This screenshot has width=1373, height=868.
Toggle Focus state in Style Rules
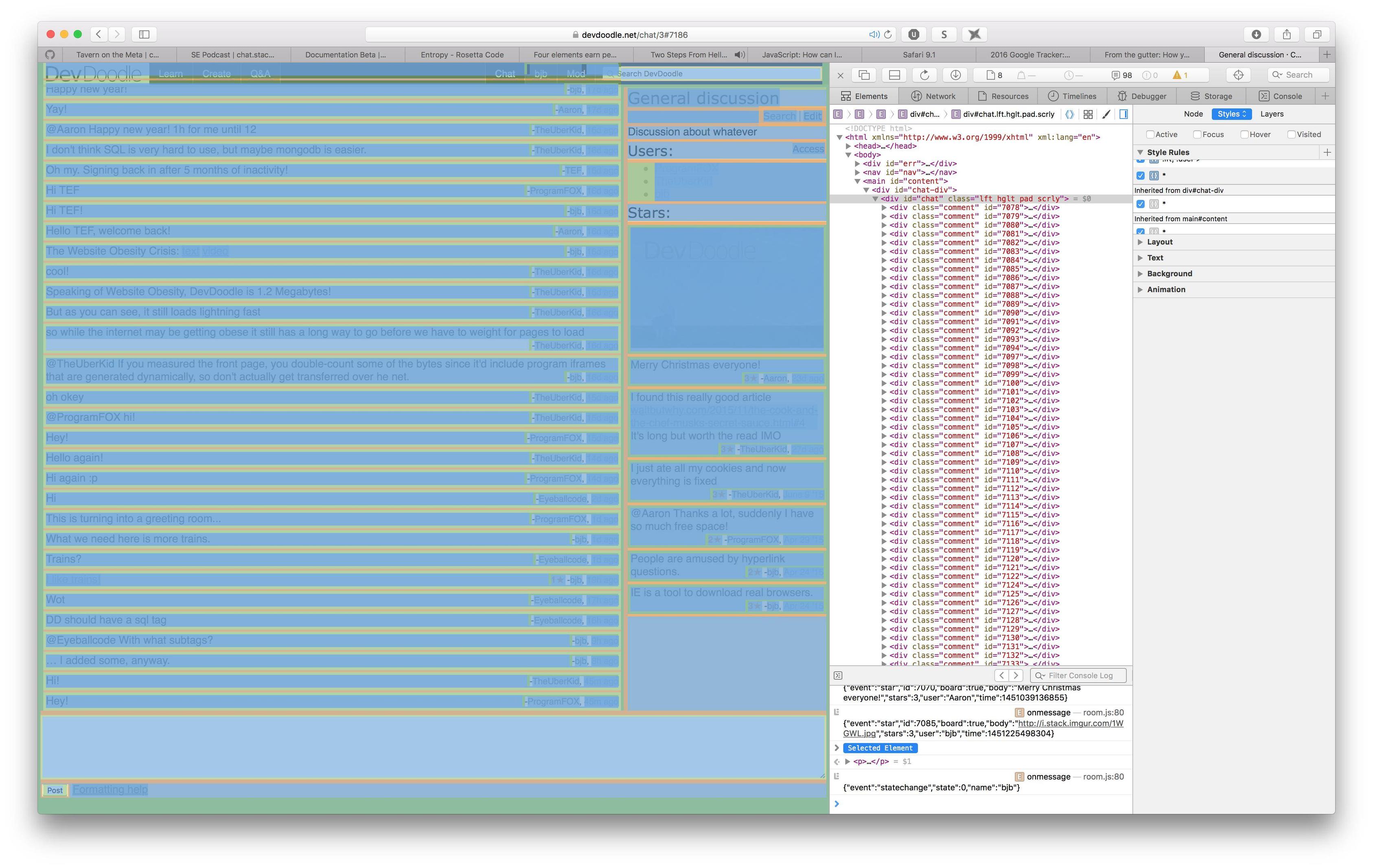tap(1198, 134)
